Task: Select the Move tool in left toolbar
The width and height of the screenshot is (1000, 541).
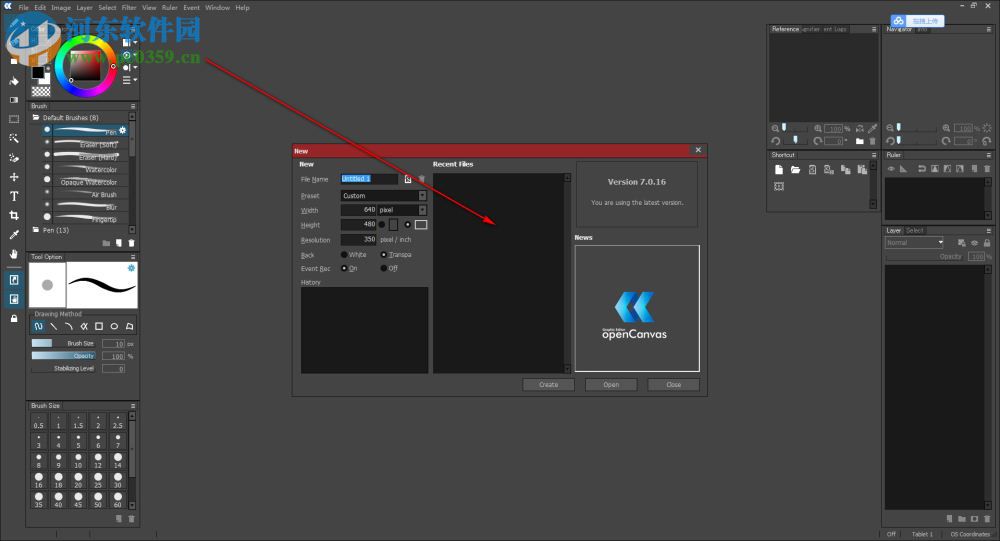Action: click(x=14, y=177)
